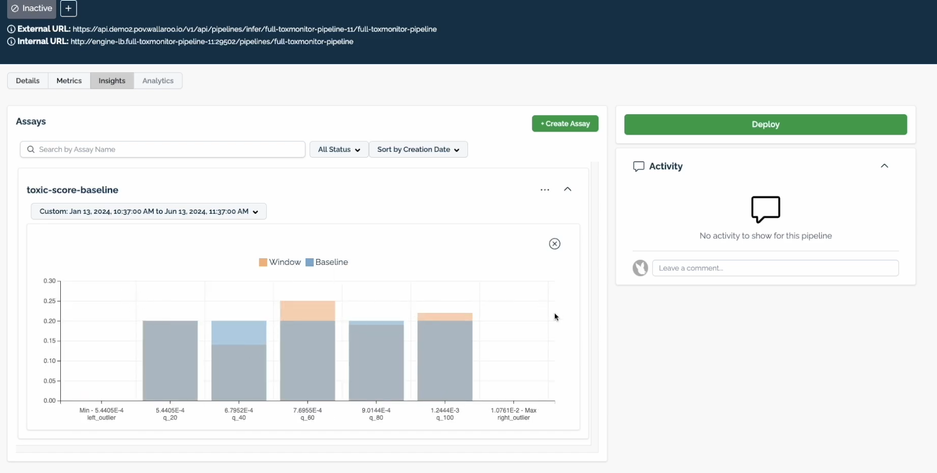Open the Sort by Creation Date dropdown
The width and height of the screenshot is (937, 473).
coord(418,149)
